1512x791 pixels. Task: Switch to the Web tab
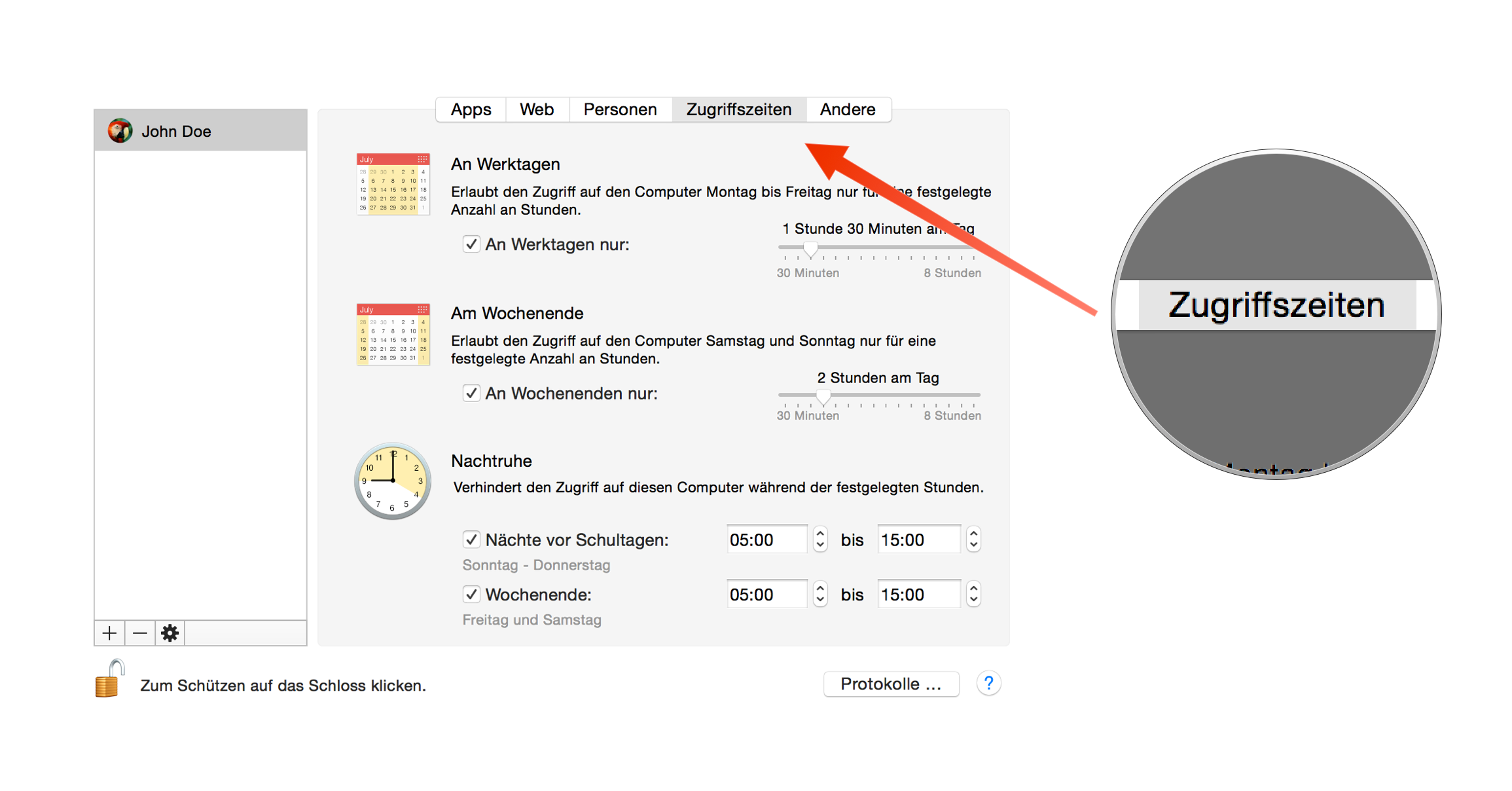point(536,109)
